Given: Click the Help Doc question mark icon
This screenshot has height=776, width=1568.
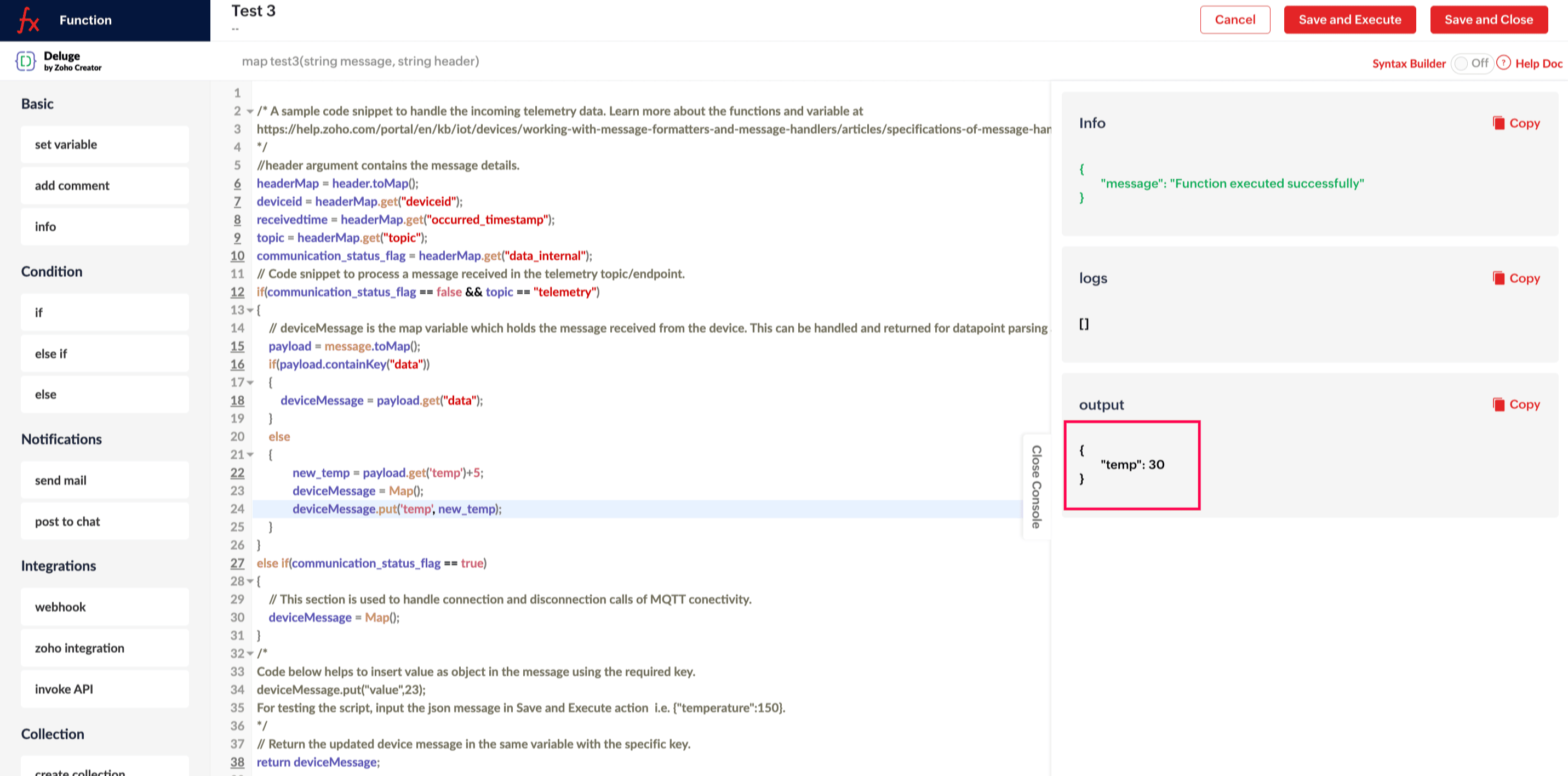Looking at the screenshot, I should point(1503,62).
